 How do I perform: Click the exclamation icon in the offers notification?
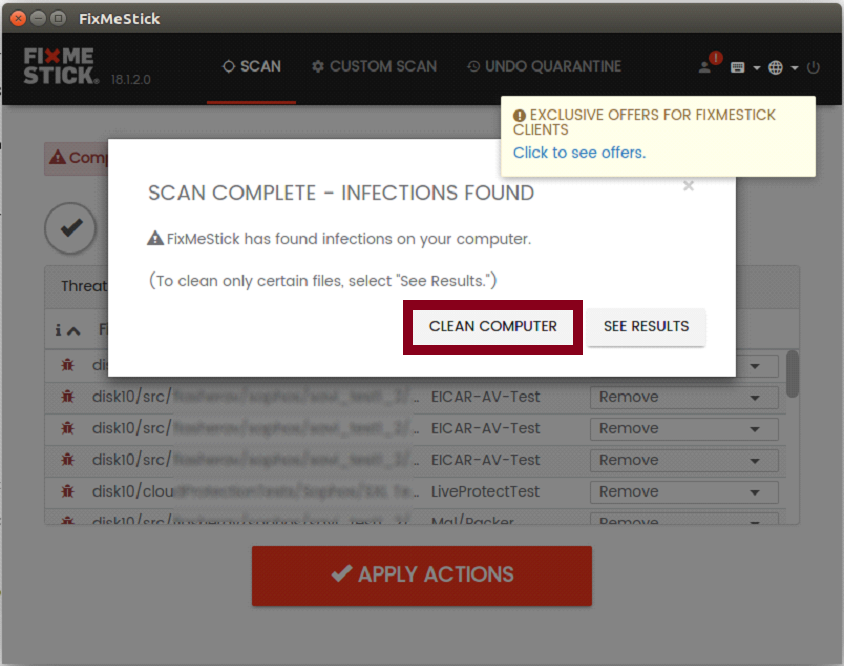(x=519, y=115)
